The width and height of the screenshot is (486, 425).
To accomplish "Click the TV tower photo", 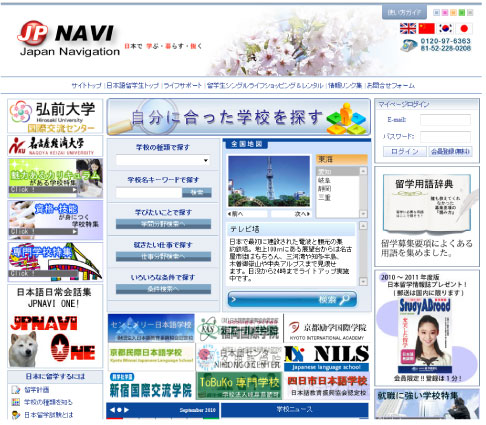I will 269,181.
